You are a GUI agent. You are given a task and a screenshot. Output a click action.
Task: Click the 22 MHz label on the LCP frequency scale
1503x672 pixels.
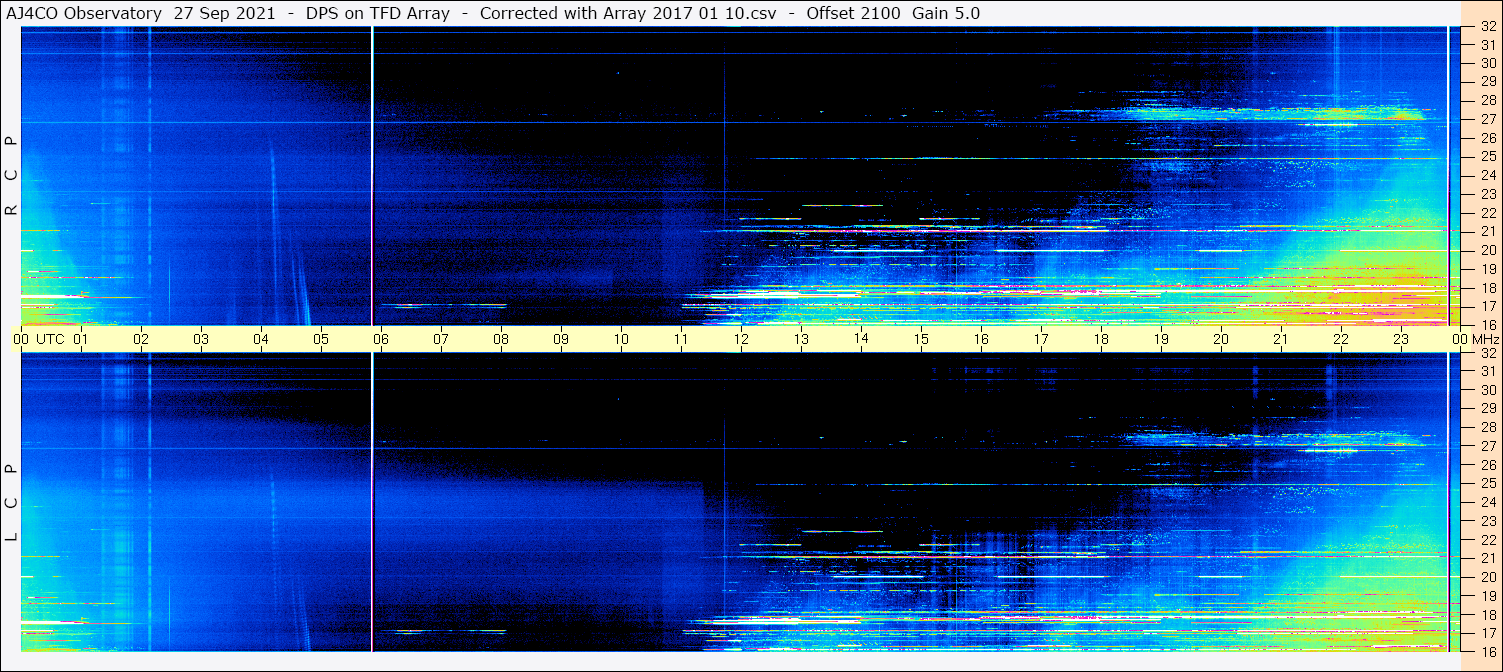(x=1488, y=539)
